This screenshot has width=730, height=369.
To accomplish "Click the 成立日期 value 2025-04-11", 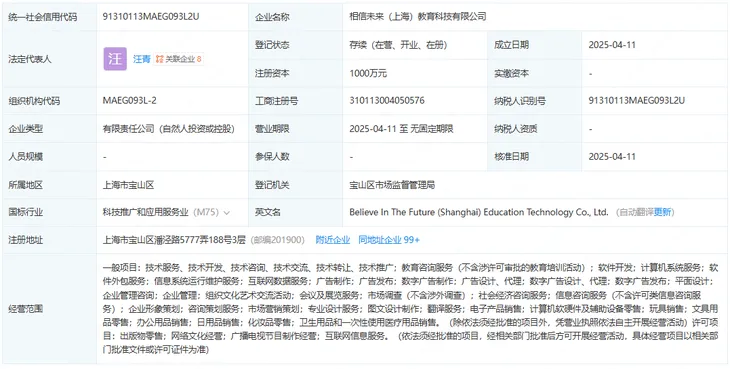I will click(612, 45).
